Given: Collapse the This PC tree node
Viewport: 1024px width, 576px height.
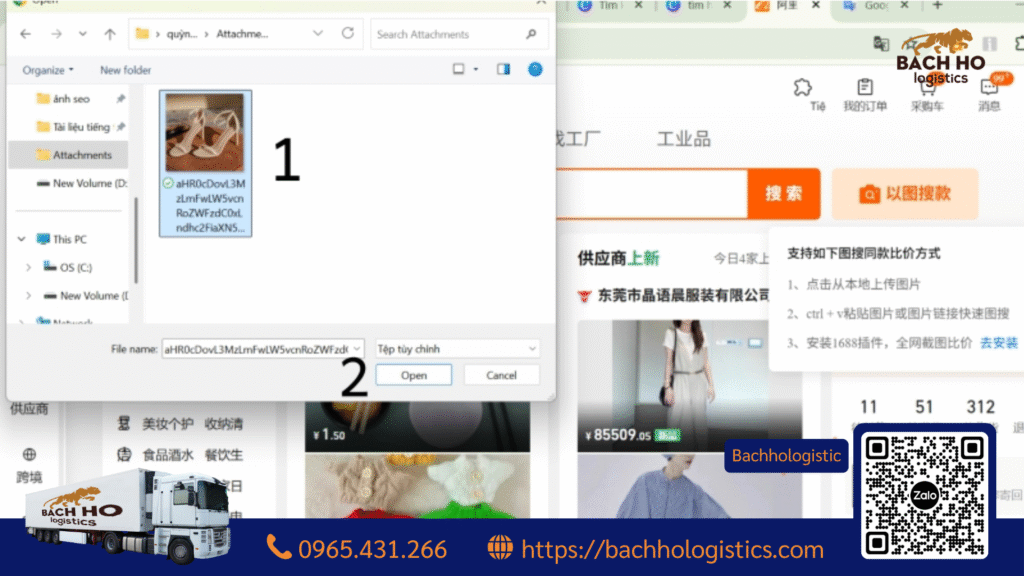Looking at the screenshot, I should (20, 240).
